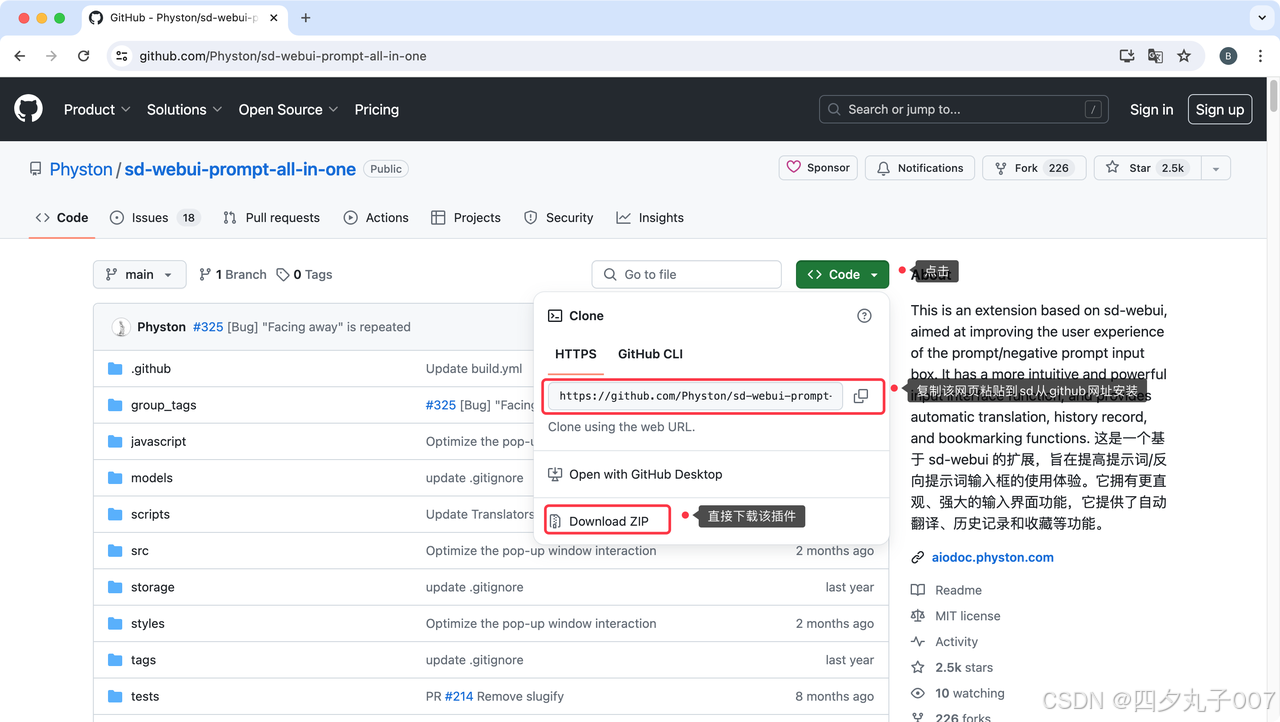Screen dimensions: 1280x722
Task: Open a new browser tab
Action: 305,18
